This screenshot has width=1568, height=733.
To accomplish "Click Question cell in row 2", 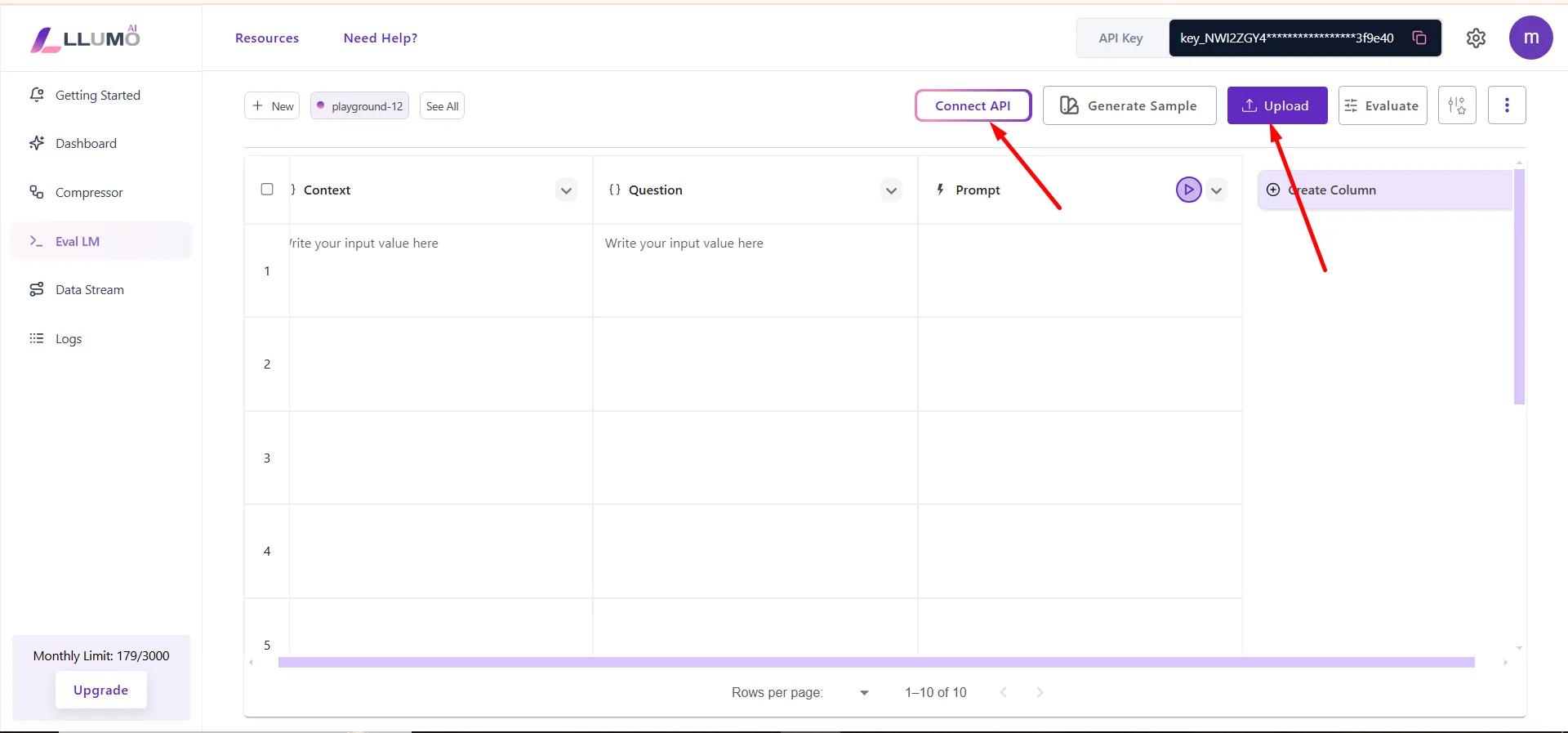I will point(755,364).
